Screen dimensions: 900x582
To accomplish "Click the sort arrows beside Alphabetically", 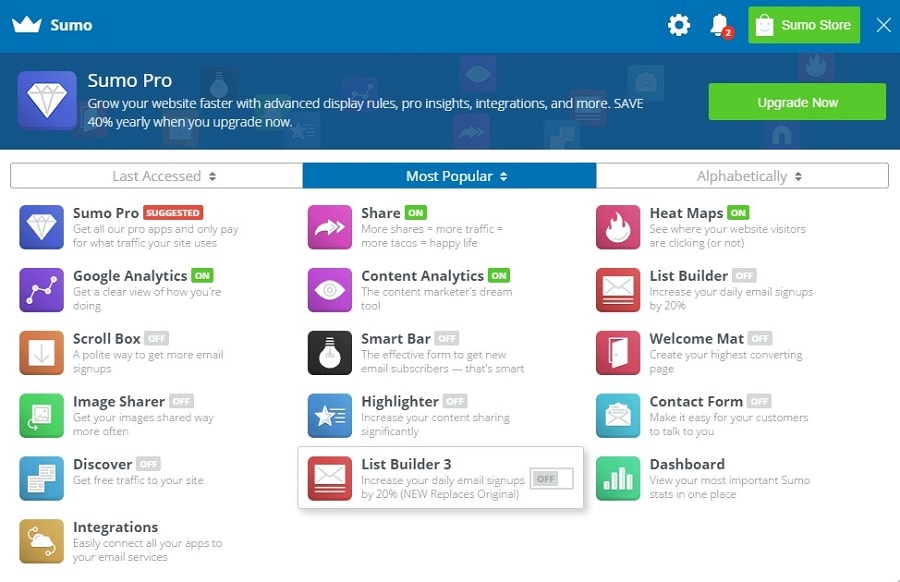I will pos(798,176).
